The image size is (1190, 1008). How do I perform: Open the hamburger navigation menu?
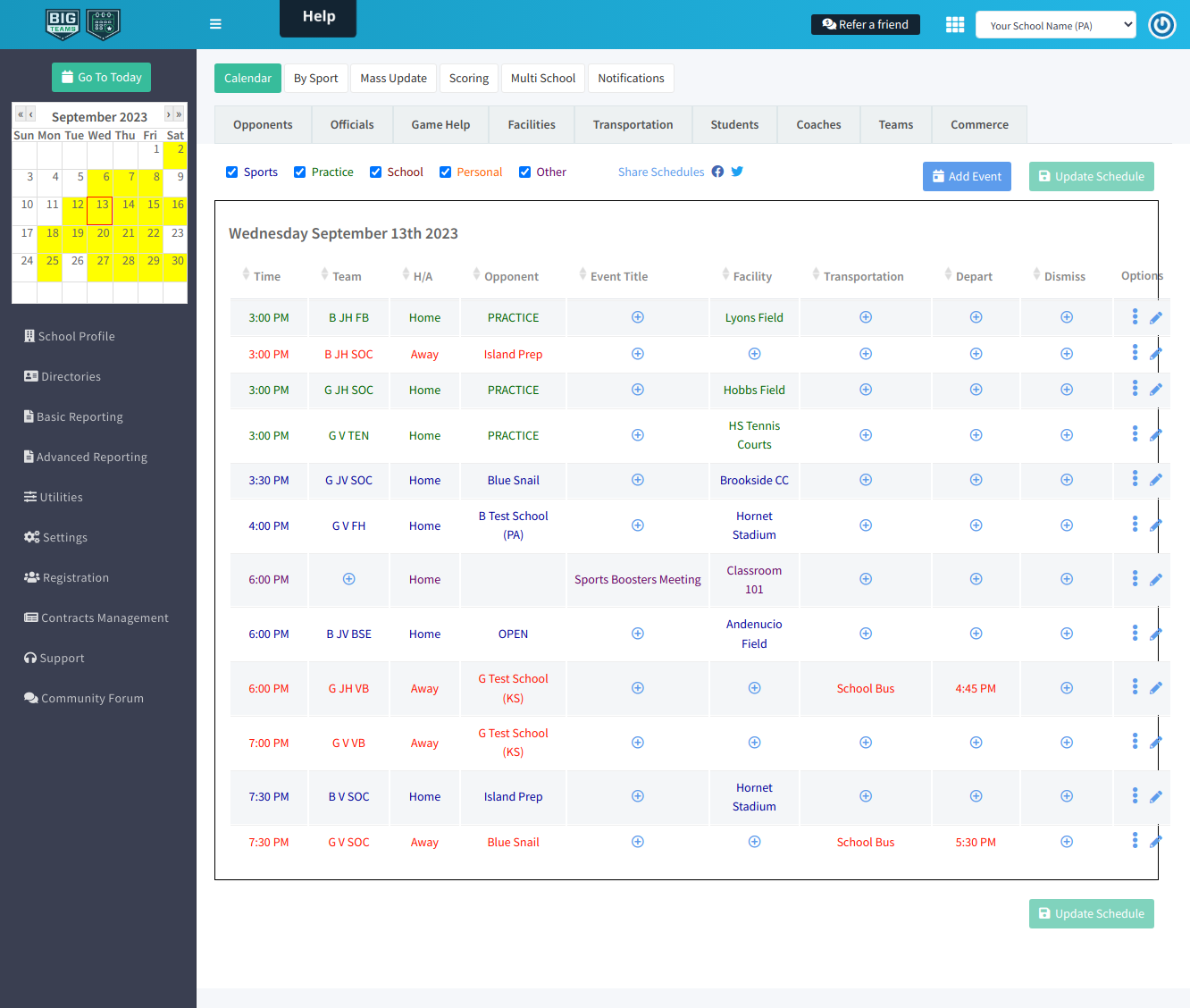pyautogui.click(x=215, y=24)
